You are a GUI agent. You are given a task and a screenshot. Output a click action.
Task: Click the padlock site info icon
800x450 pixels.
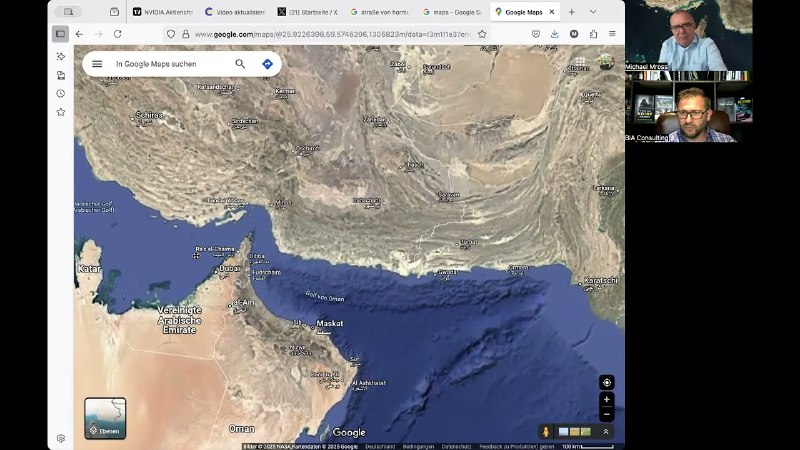pos(186,34)
